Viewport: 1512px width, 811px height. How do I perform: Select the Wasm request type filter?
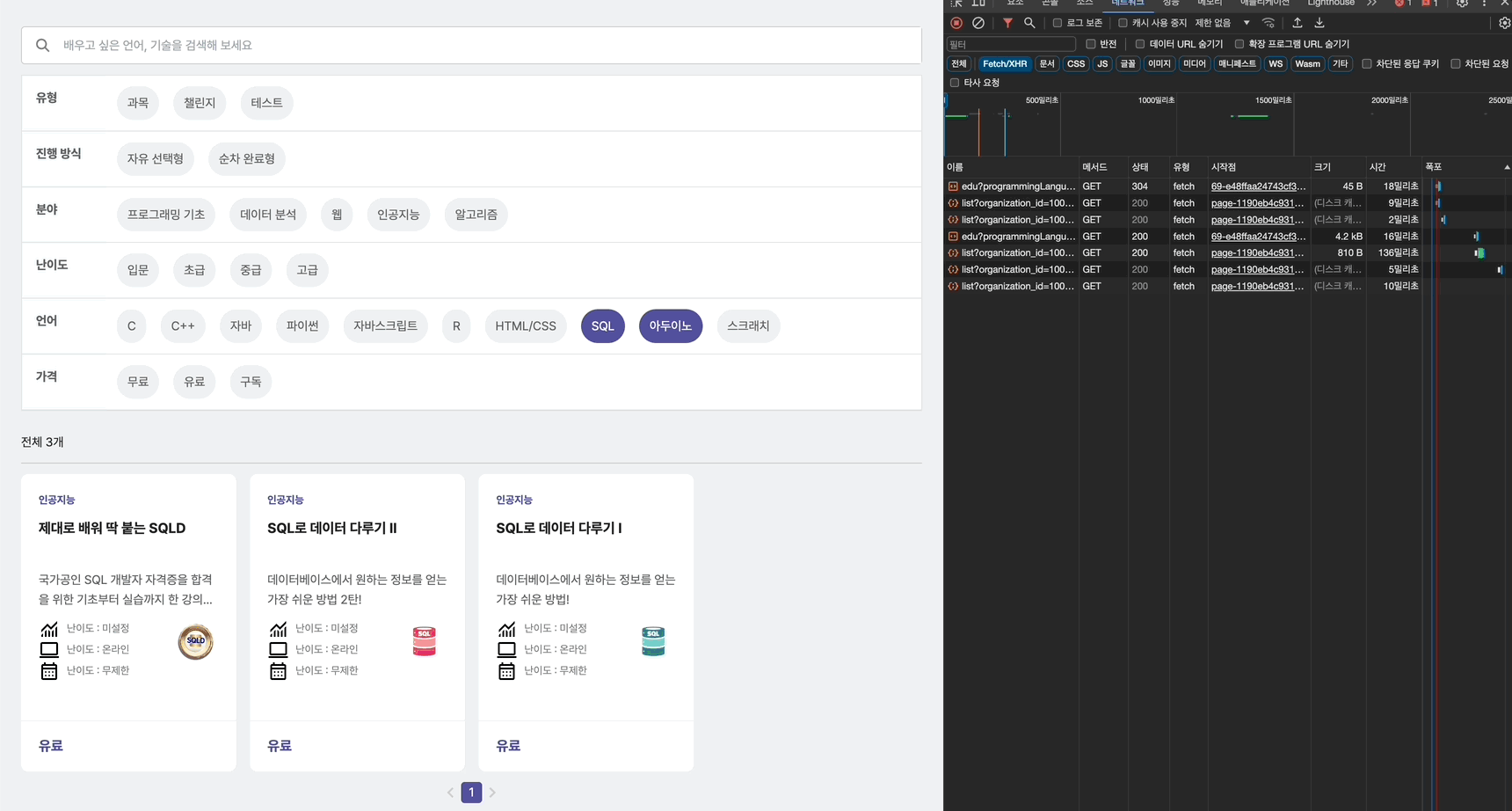1308,63
